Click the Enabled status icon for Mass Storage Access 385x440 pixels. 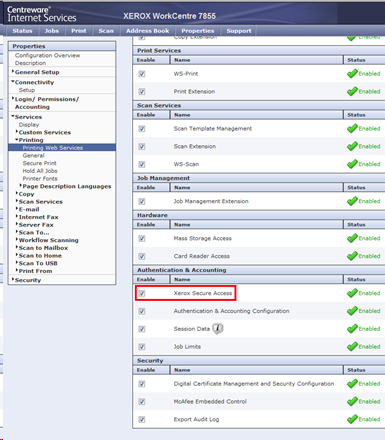point(352,238)
